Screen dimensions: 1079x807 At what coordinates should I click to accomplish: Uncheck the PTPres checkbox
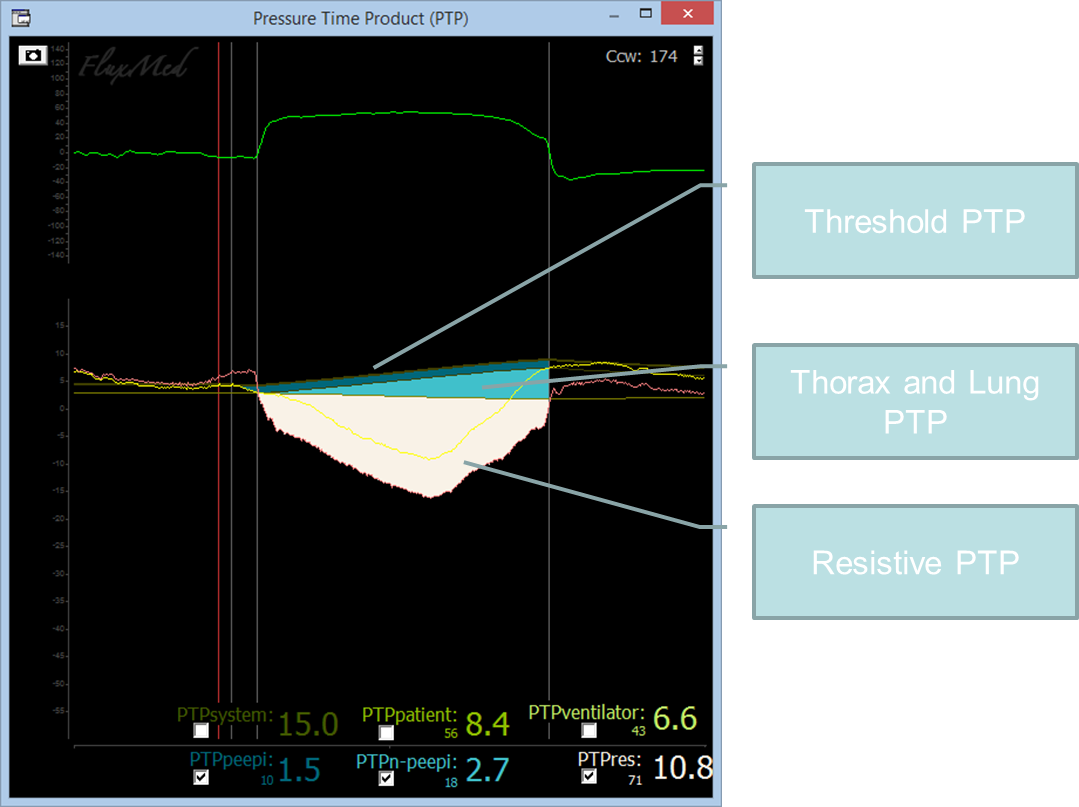pos(589,776)
